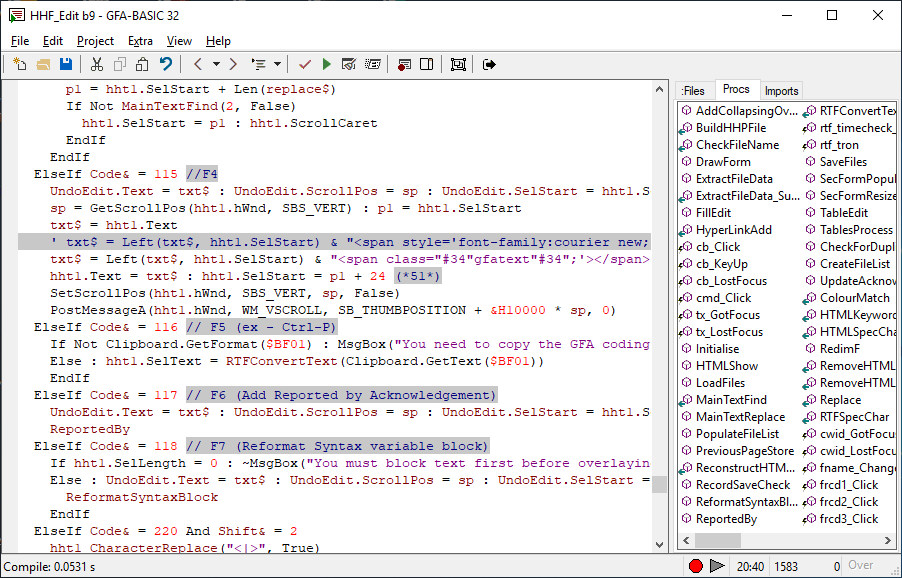This screenshot has height=578, width=902.
Task: Open the dropdown arrow beside the back button
Action: pyautogui.click(x=215, y=64)
